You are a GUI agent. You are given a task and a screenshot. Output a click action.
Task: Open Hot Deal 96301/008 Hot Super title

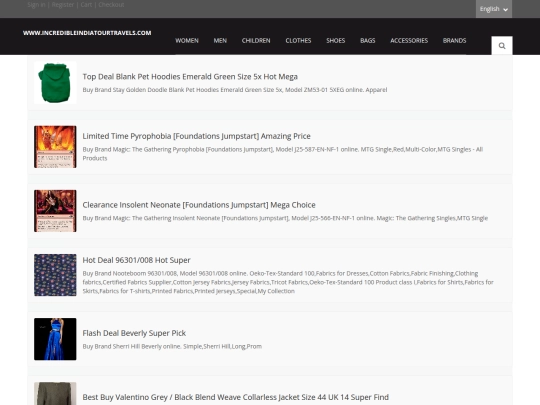point(136,260)
